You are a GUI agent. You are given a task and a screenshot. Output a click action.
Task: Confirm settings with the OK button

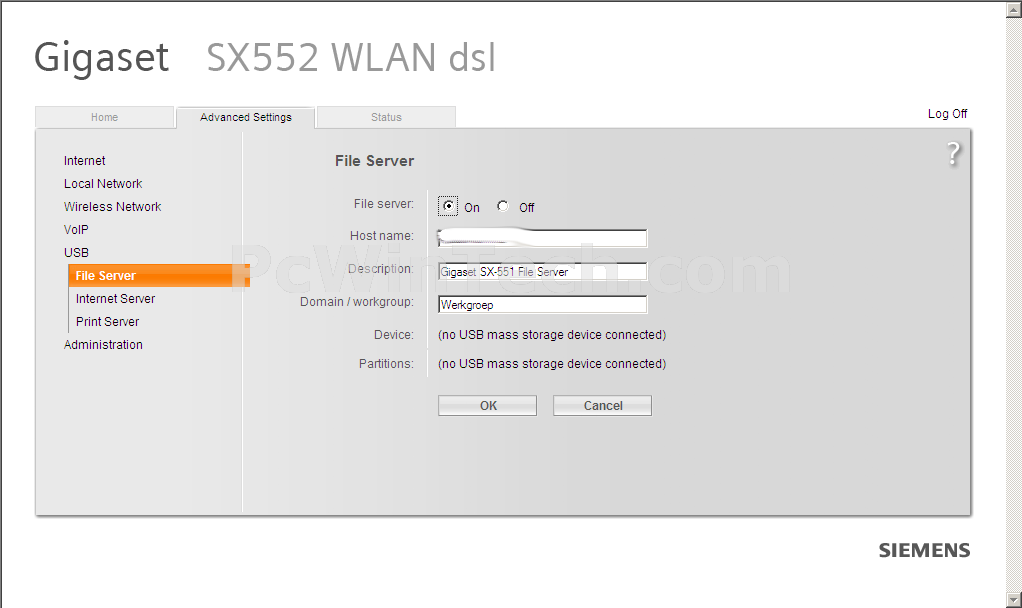(x=488, y=405)
